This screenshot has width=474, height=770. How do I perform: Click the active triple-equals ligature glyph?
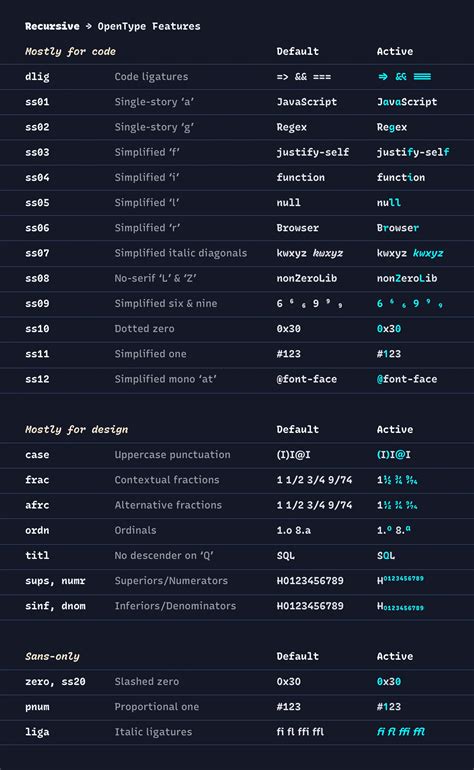coord(422,77)
